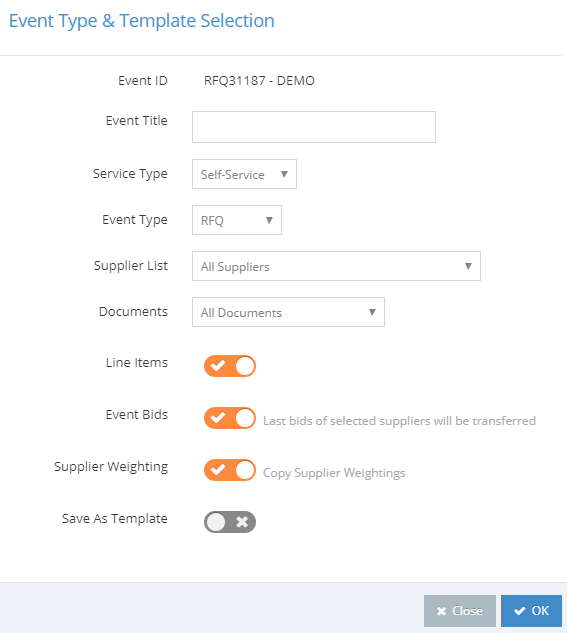Click the Supplier List label
The width and height of the screenshot is (567, 633).
[131, 266]
